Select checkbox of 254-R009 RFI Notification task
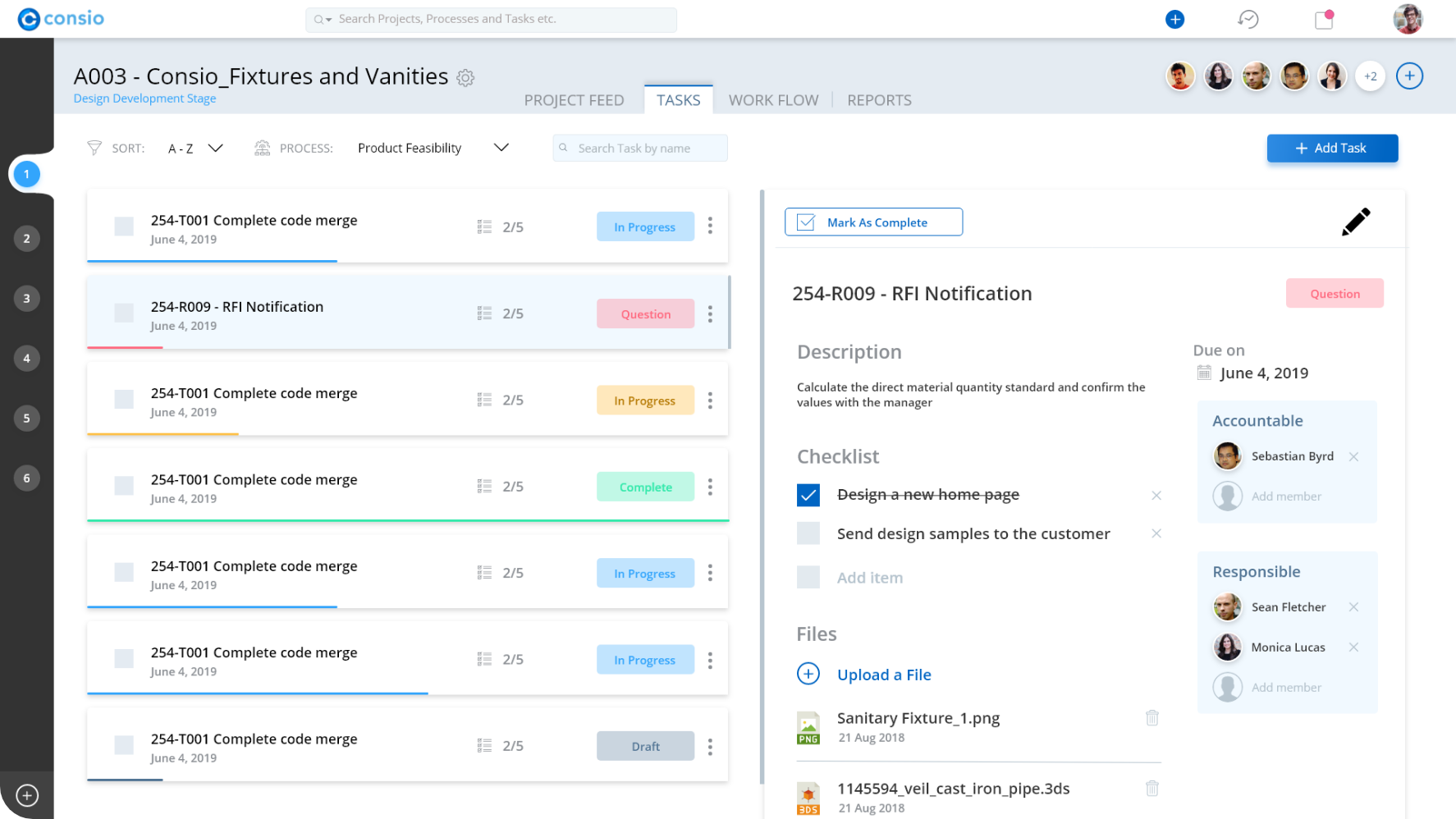1456x819 pixels. click(x=124, y=313)
